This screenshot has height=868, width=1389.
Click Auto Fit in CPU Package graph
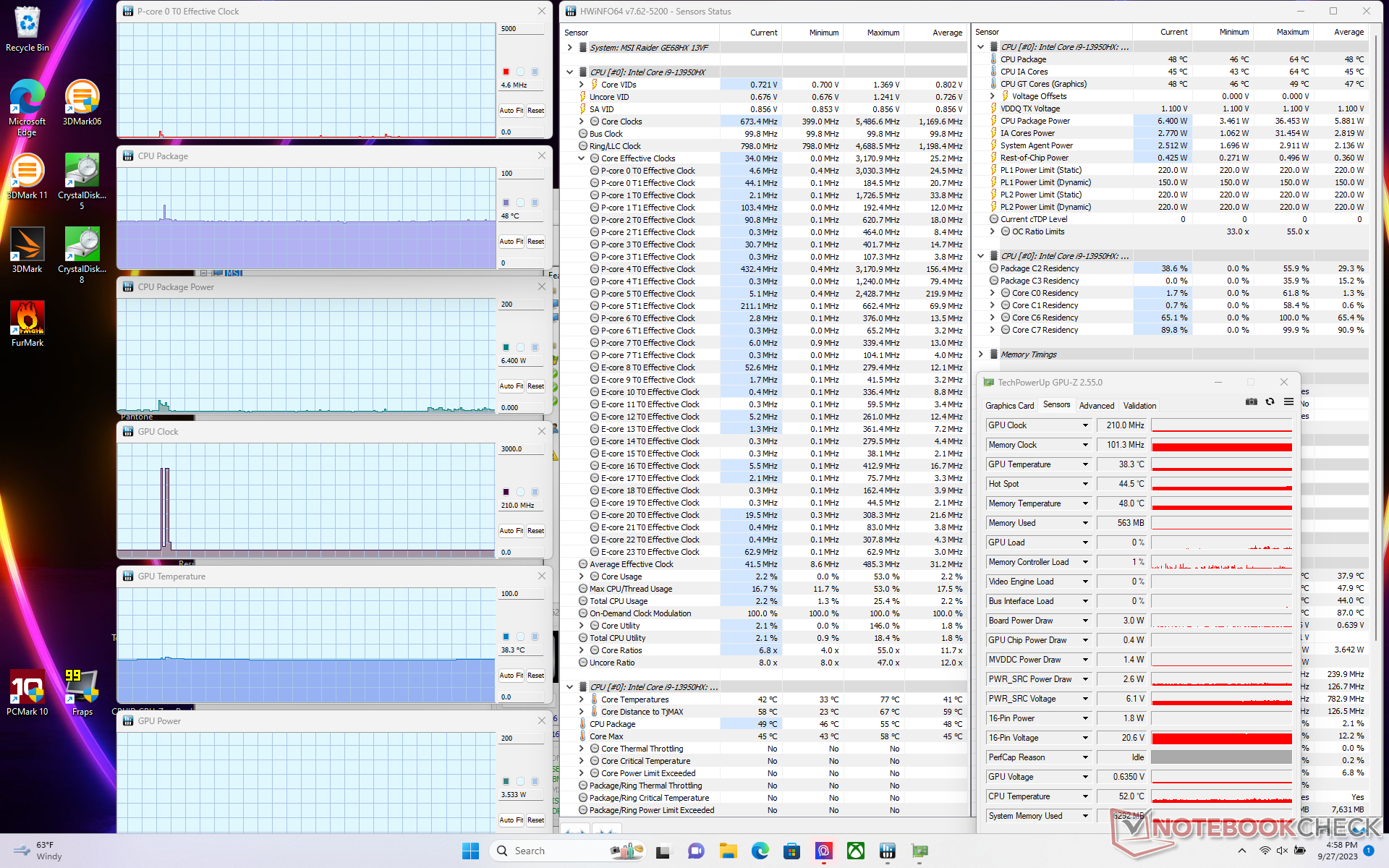(511, 242)
